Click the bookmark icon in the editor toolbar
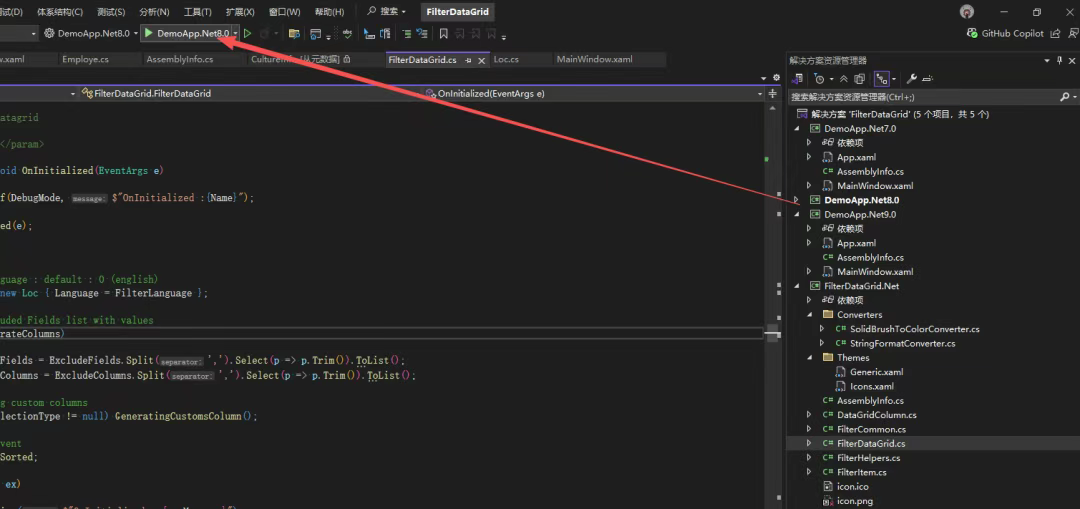The image size is (1080, 509). click(444, 33)
